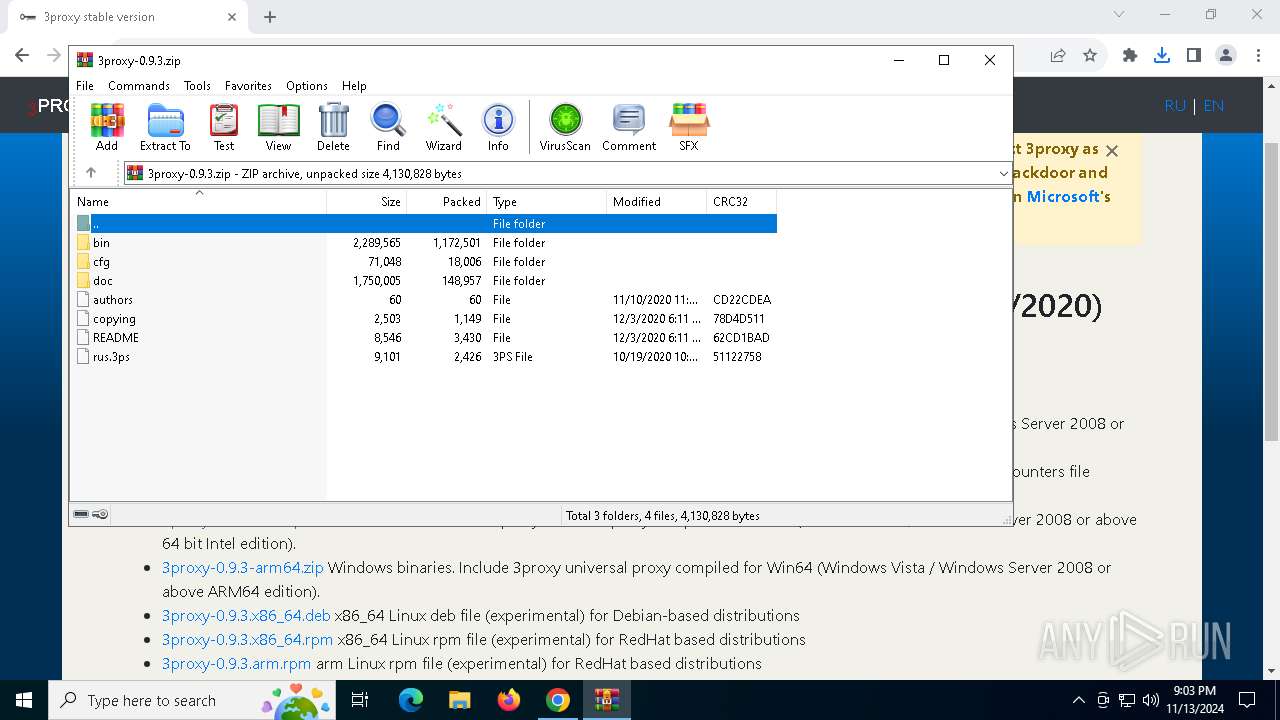Open the Options menu
This screenshot has width=1280, height=720.
click(x=307, y=86)
